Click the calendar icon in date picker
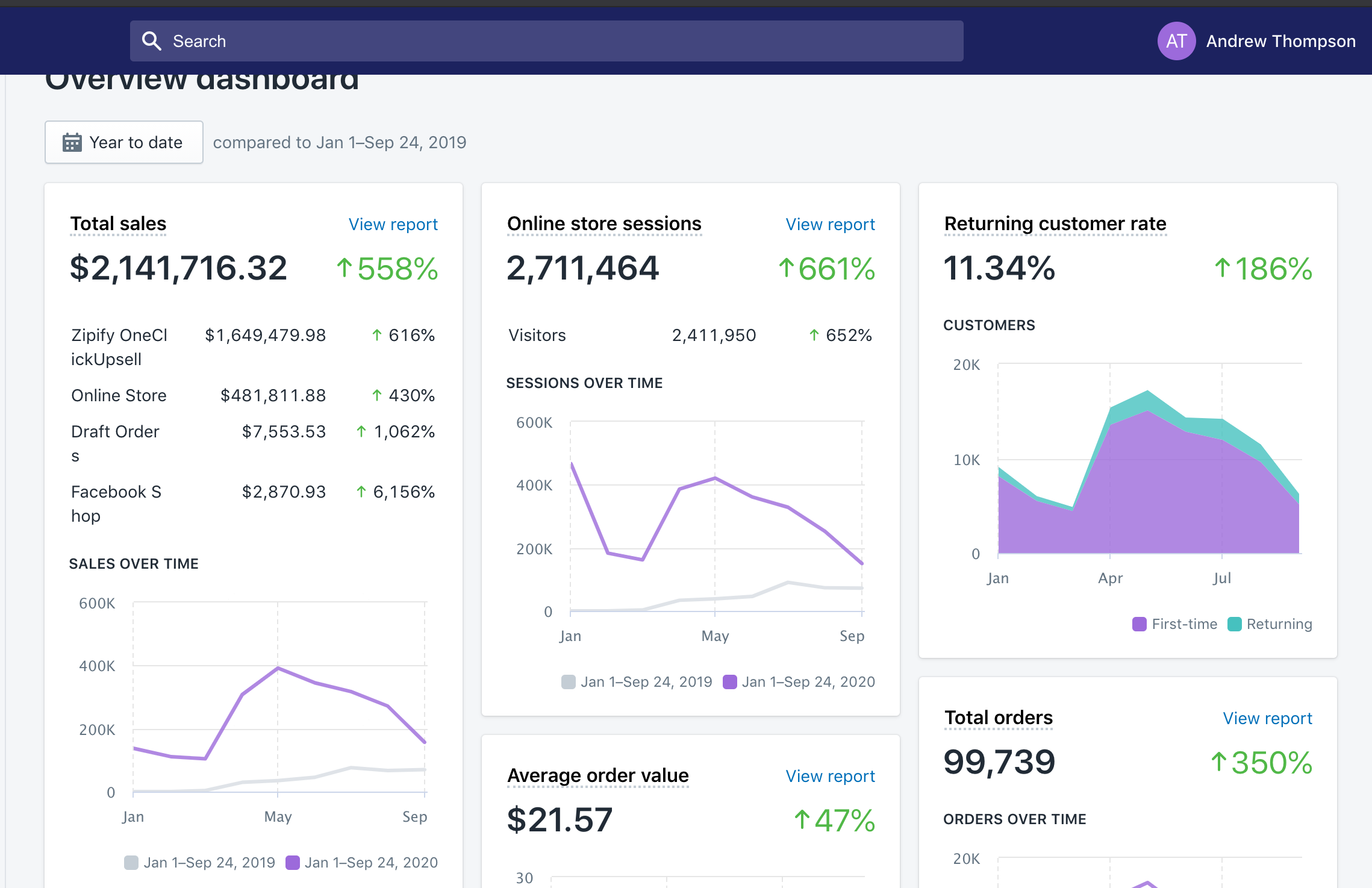 (x=72, y=143)
